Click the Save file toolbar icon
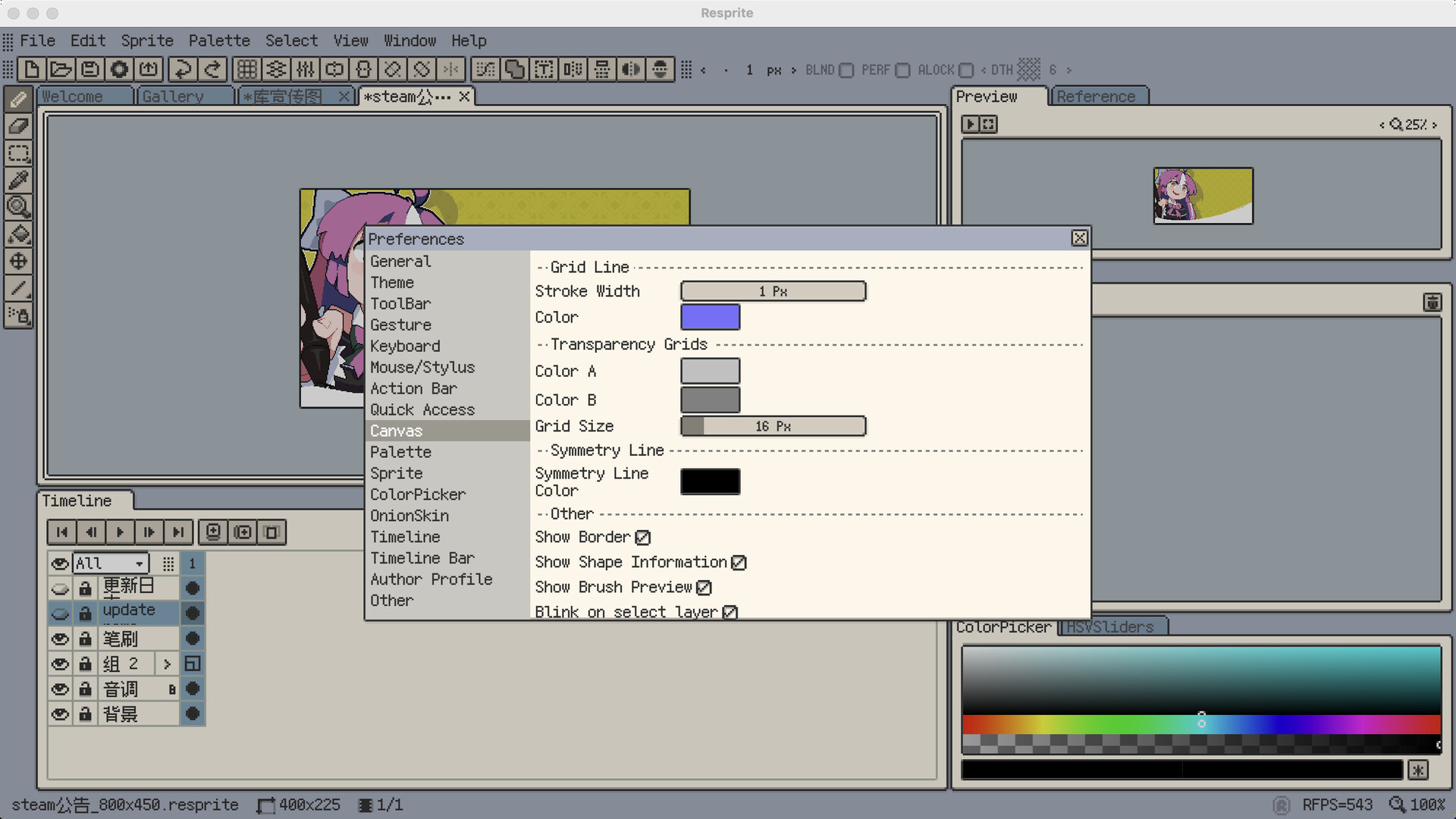 (x=90, y=70)
